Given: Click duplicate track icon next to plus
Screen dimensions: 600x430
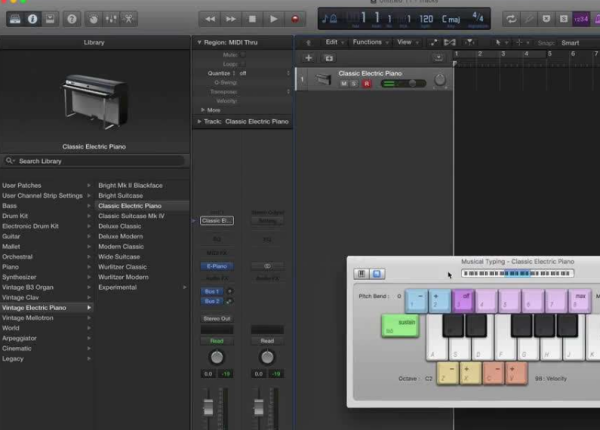Looking at the screenshot, I should coord(329,58).
